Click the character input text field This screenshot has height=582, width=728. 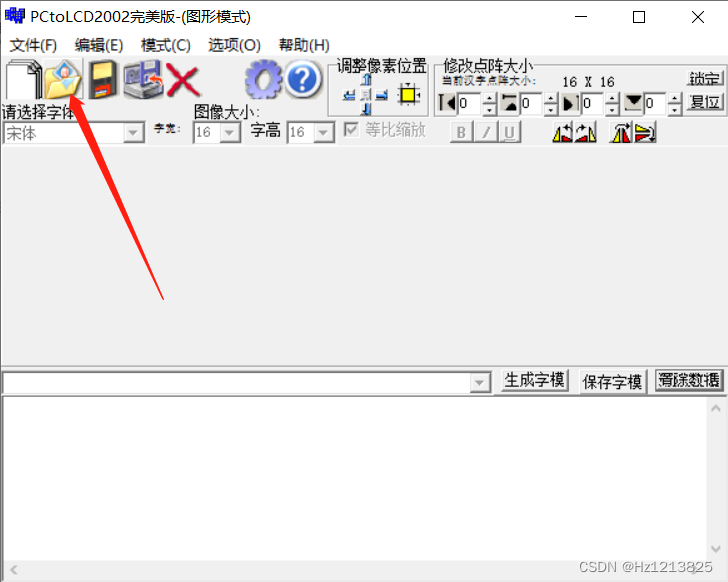[237, 383]
